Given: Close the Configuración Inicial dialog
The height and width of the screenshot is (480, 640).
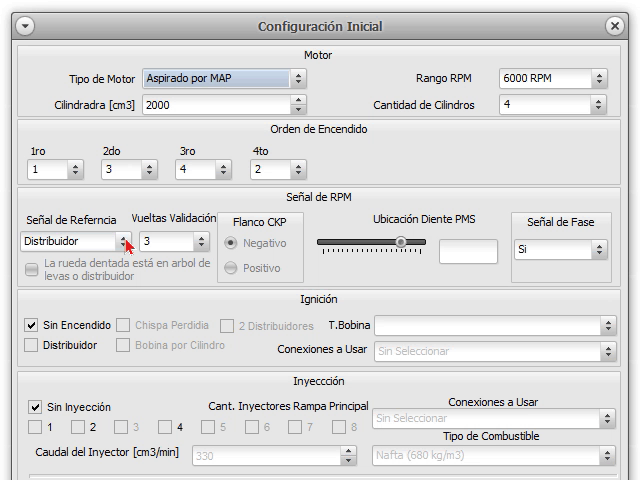Looking at the screenshot, I should [615, 26].
